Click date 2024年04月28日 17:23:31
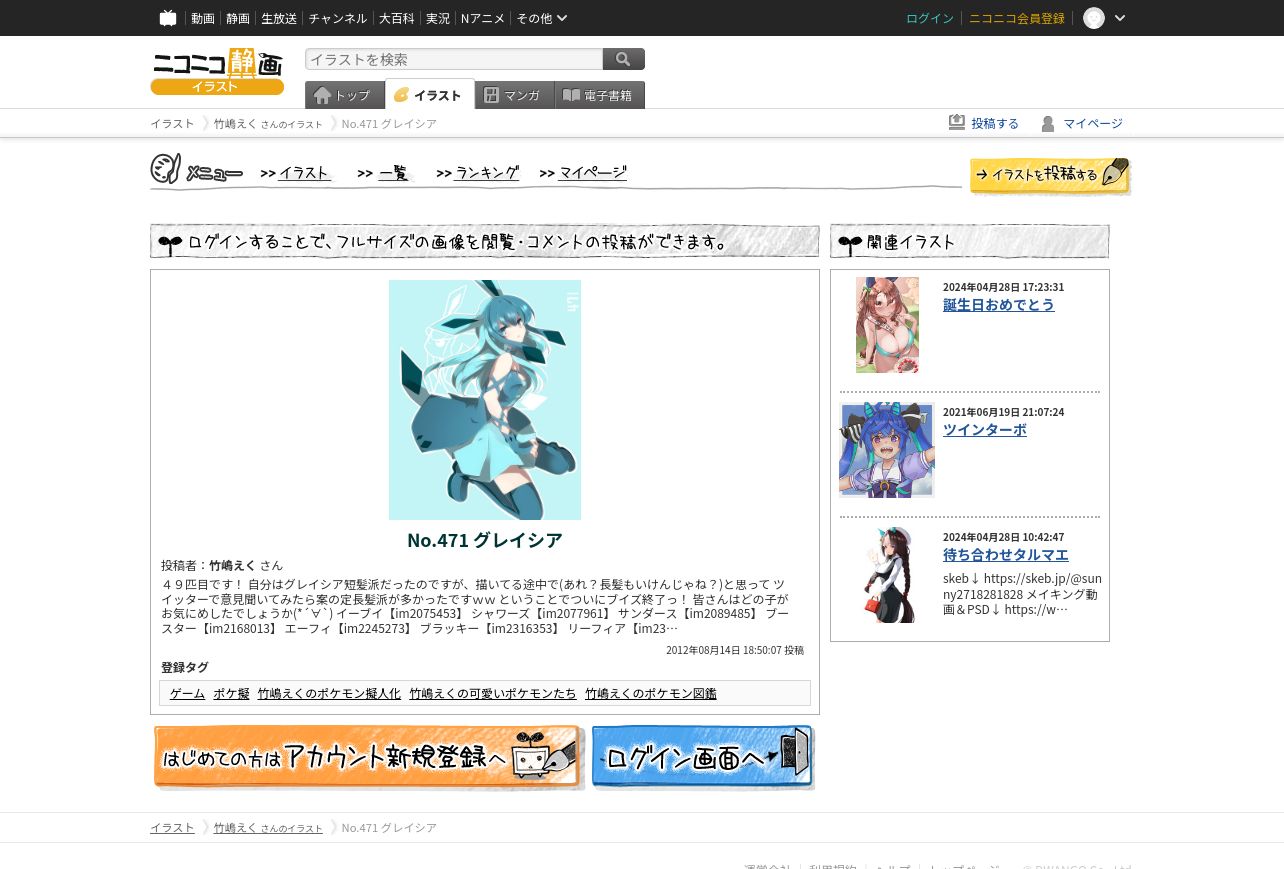Screen dimensions: 1284x869 pyautogui.click(x=1003, y=287)
